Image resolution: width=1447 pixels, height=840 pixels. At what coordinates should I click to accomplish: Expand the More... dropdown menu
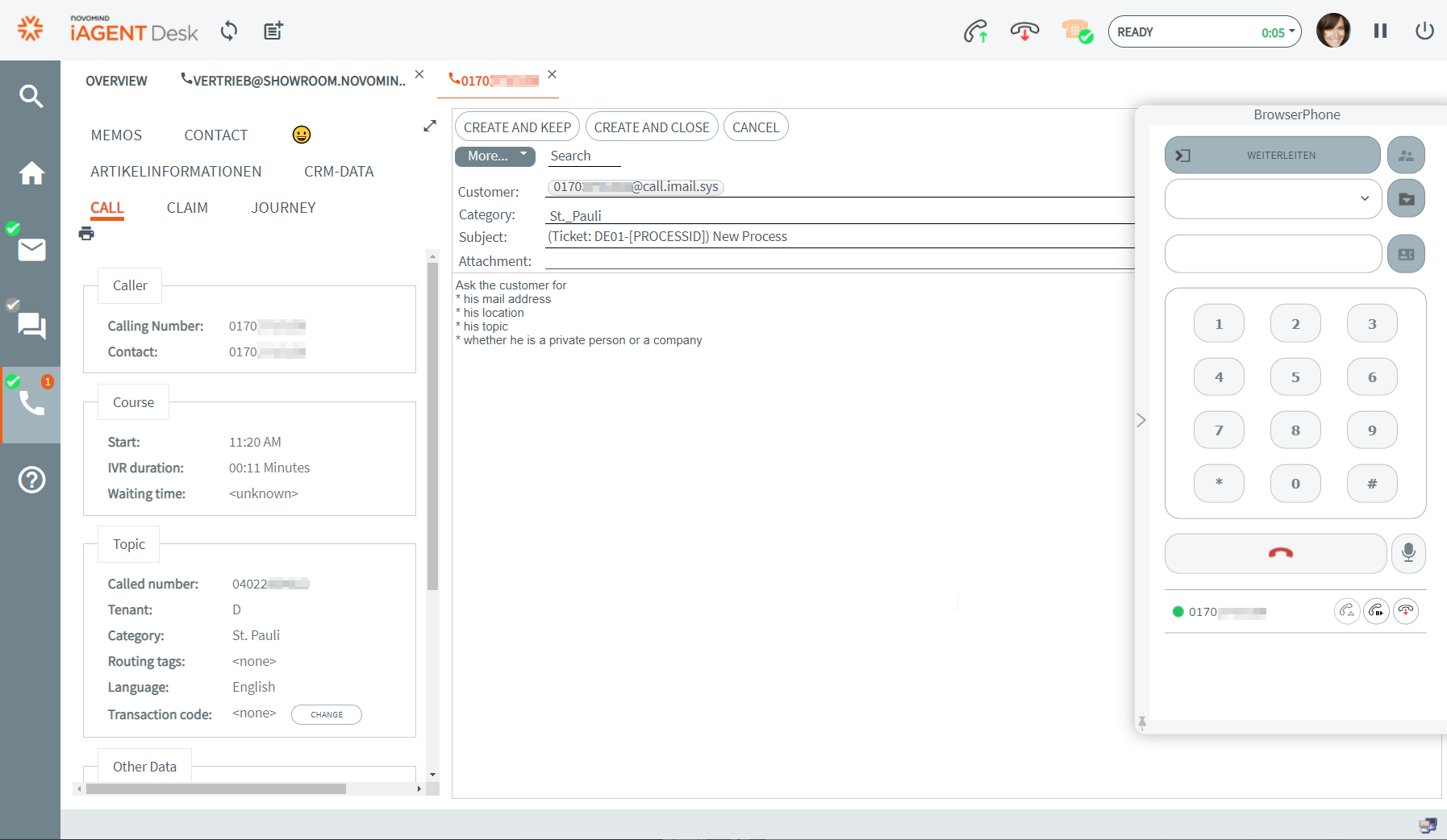pyautogui.click(x=494, y=156)
